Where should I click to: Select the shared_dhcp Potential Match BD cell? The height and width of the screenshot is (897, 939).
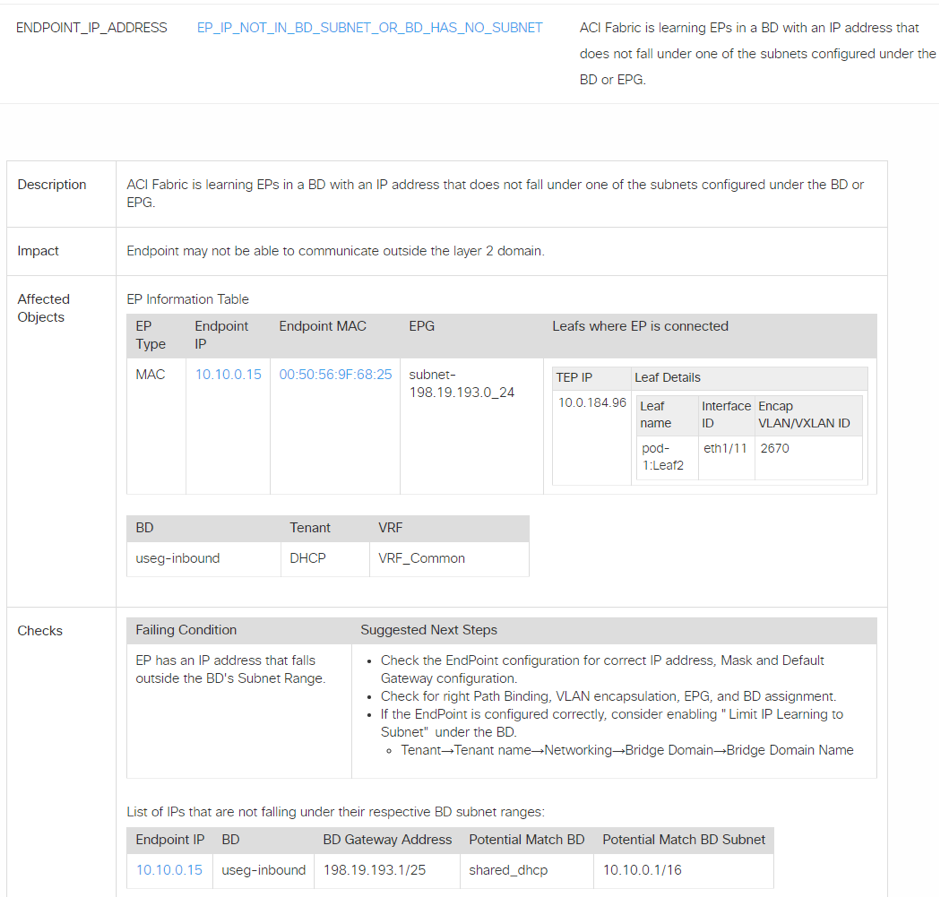508,870
